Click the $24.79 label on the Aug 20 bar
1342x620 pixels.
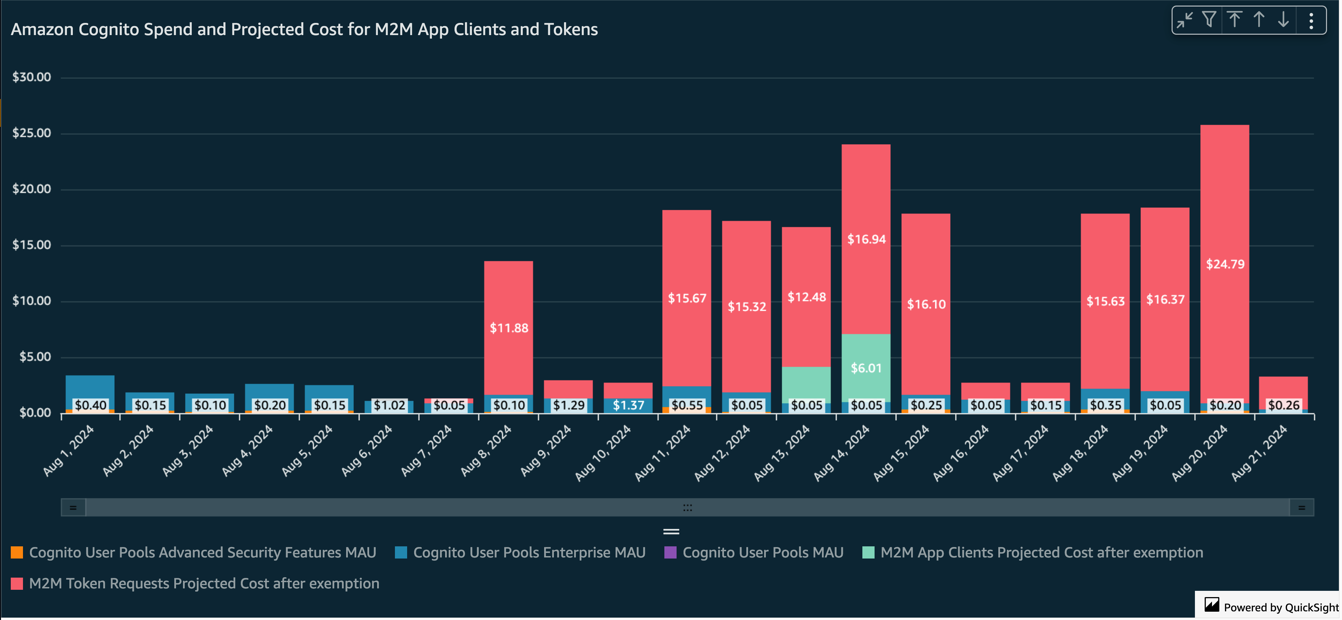click(x=1224, y=264)
